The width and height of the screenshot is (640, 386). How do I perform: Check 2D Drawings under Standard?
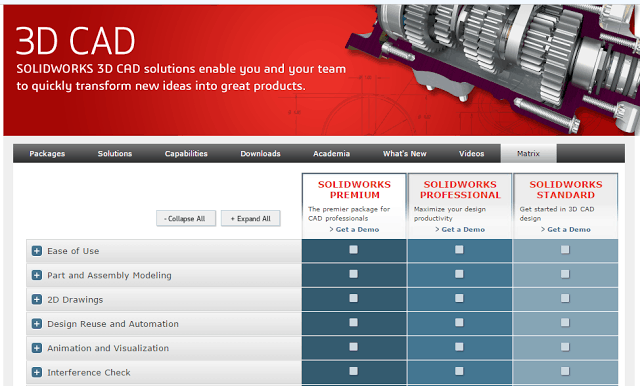[565, 298]
